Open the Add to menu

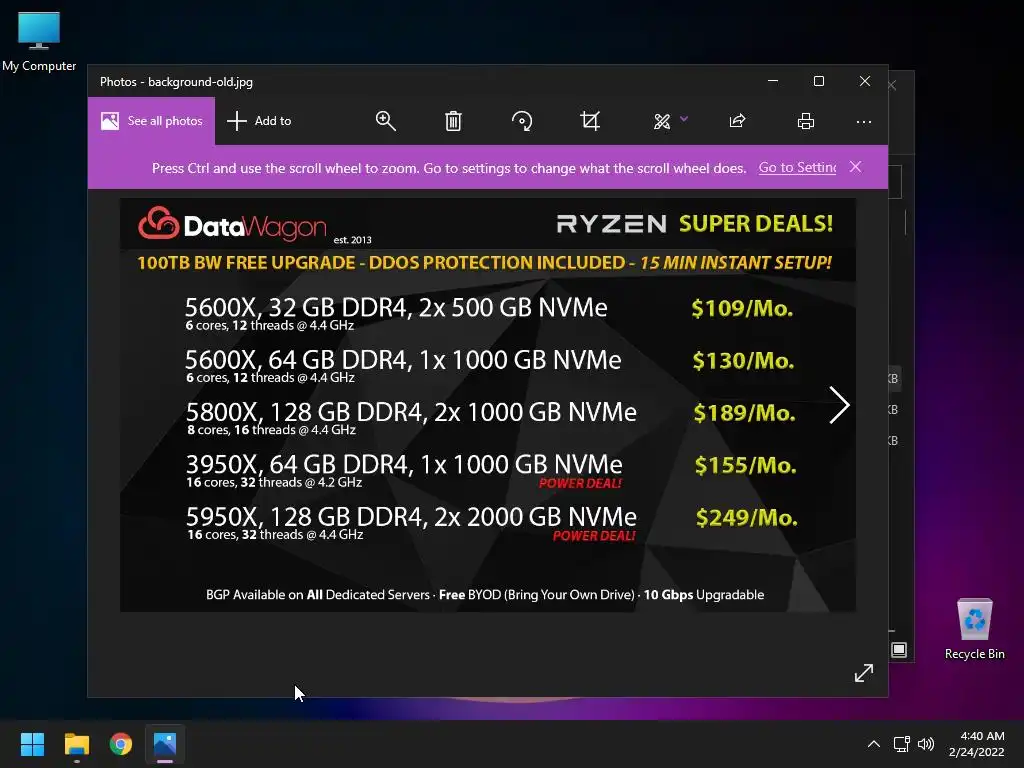[259, 121]
